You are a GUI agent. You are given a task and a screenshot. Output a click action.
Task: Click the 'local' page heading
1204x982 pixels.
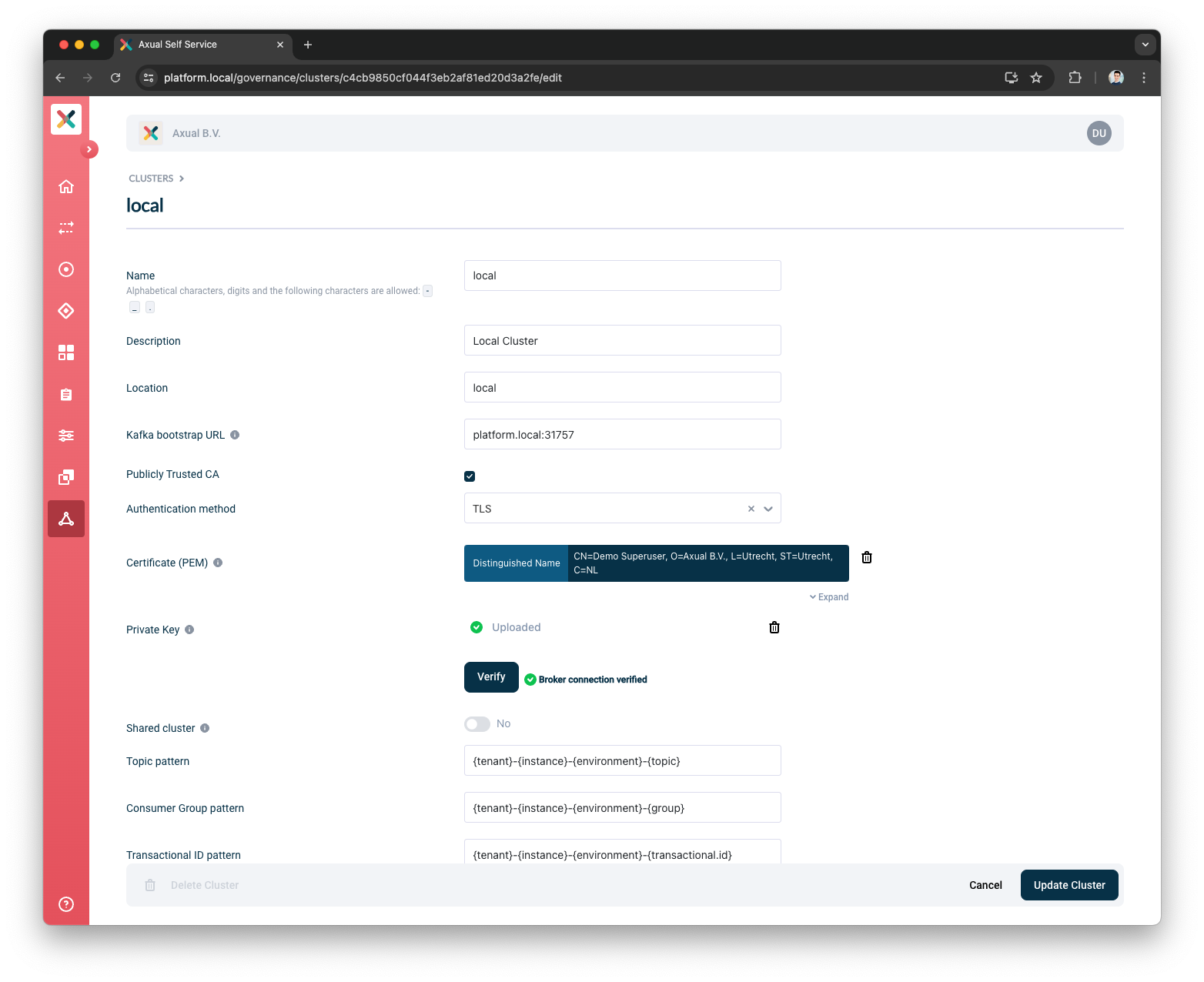point(145,205)
